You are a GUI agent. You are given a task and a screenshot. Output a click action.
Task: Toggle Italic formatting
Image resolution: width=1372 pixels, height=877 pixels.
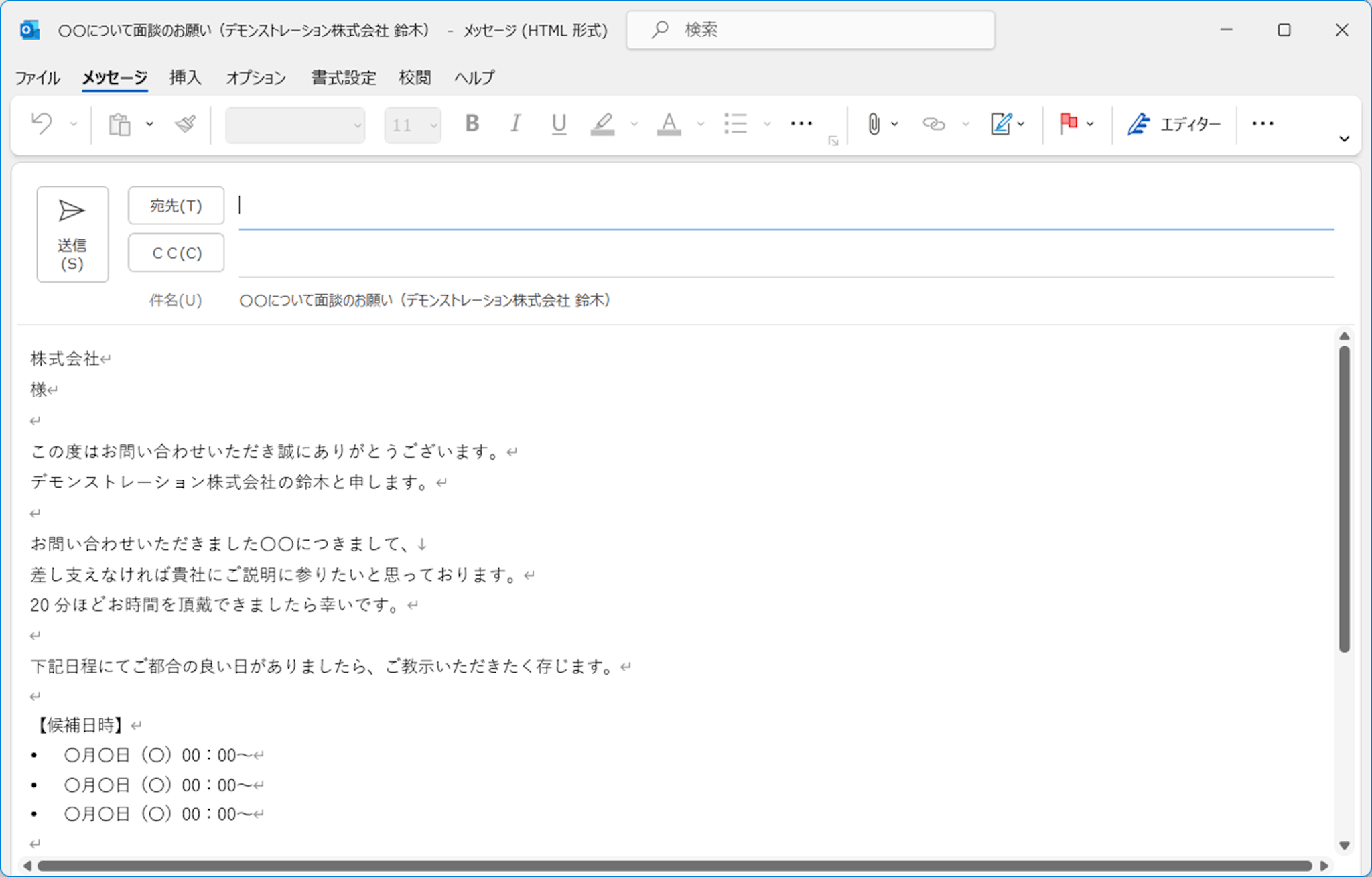[515, 124]
